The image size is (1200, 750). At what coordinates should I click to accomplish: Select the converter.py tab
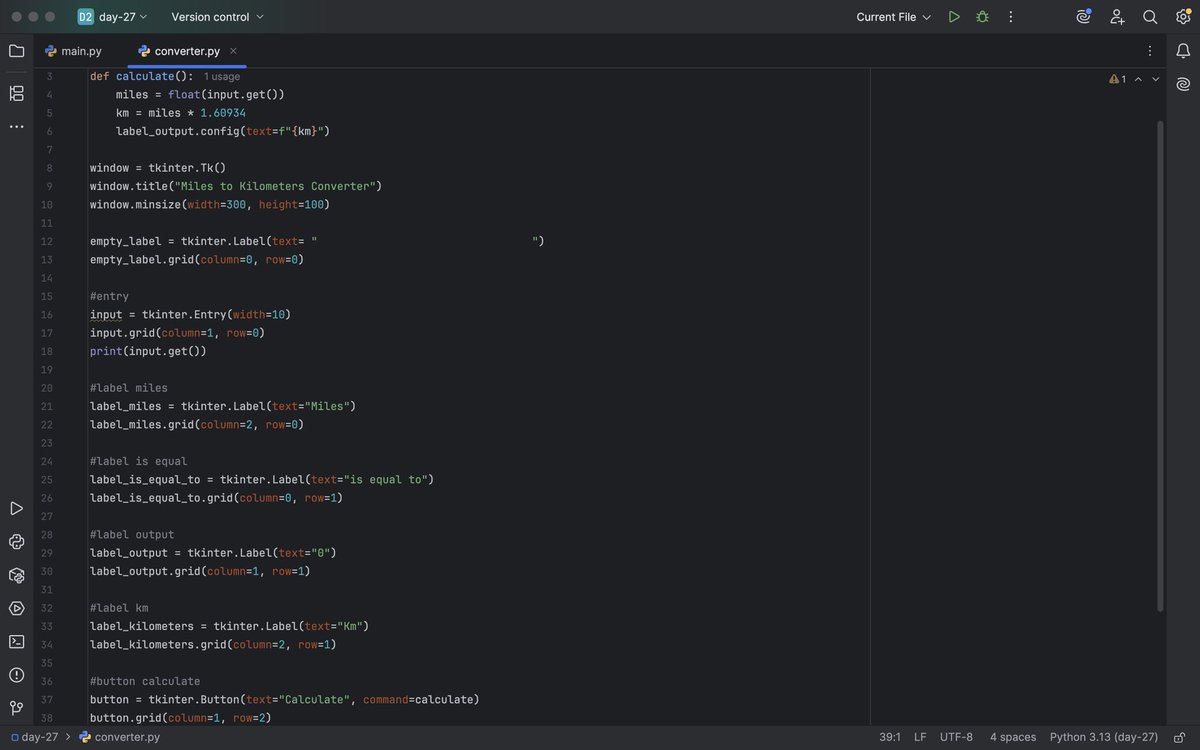(x=187, y=51)
